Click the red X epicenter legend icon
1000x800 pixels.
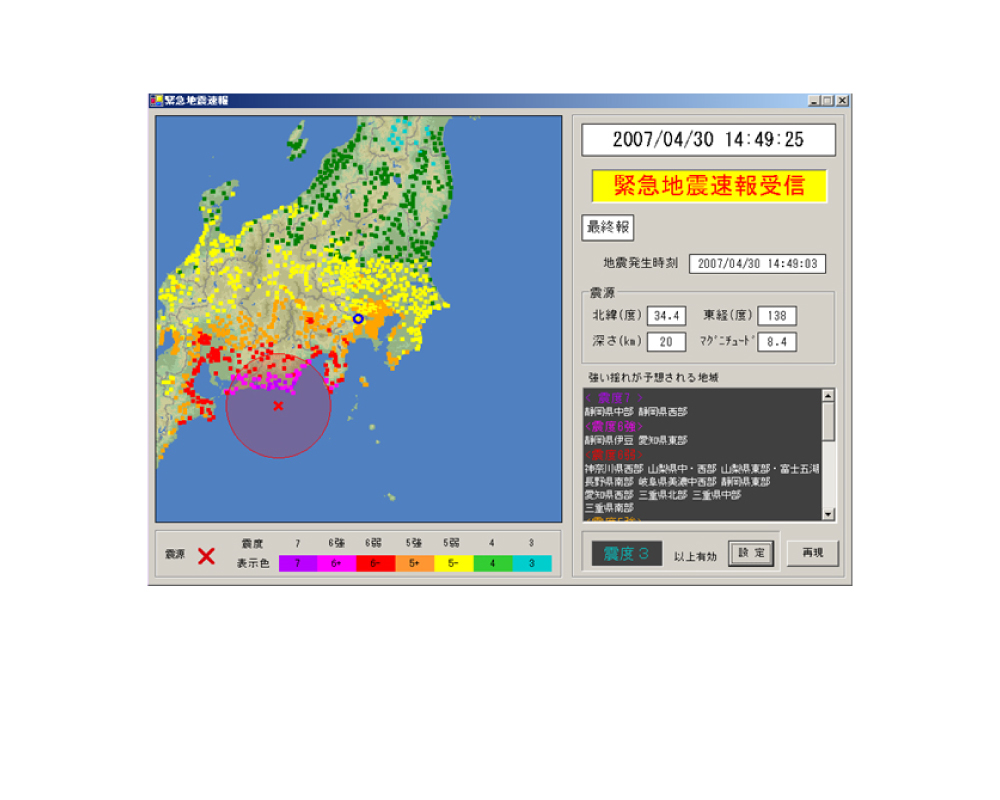(206, 556)
